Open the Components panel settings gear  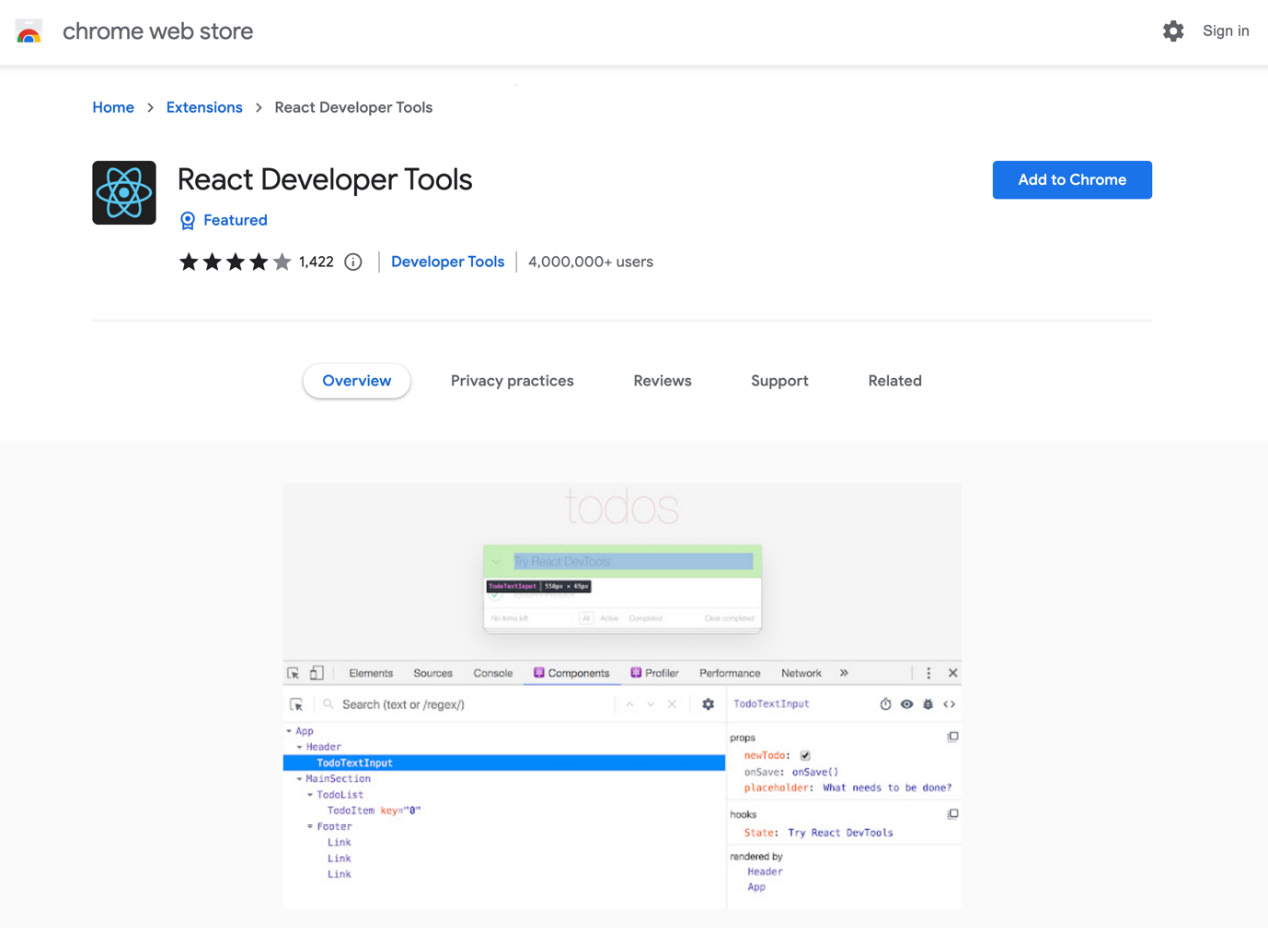(x=709, y=704)
